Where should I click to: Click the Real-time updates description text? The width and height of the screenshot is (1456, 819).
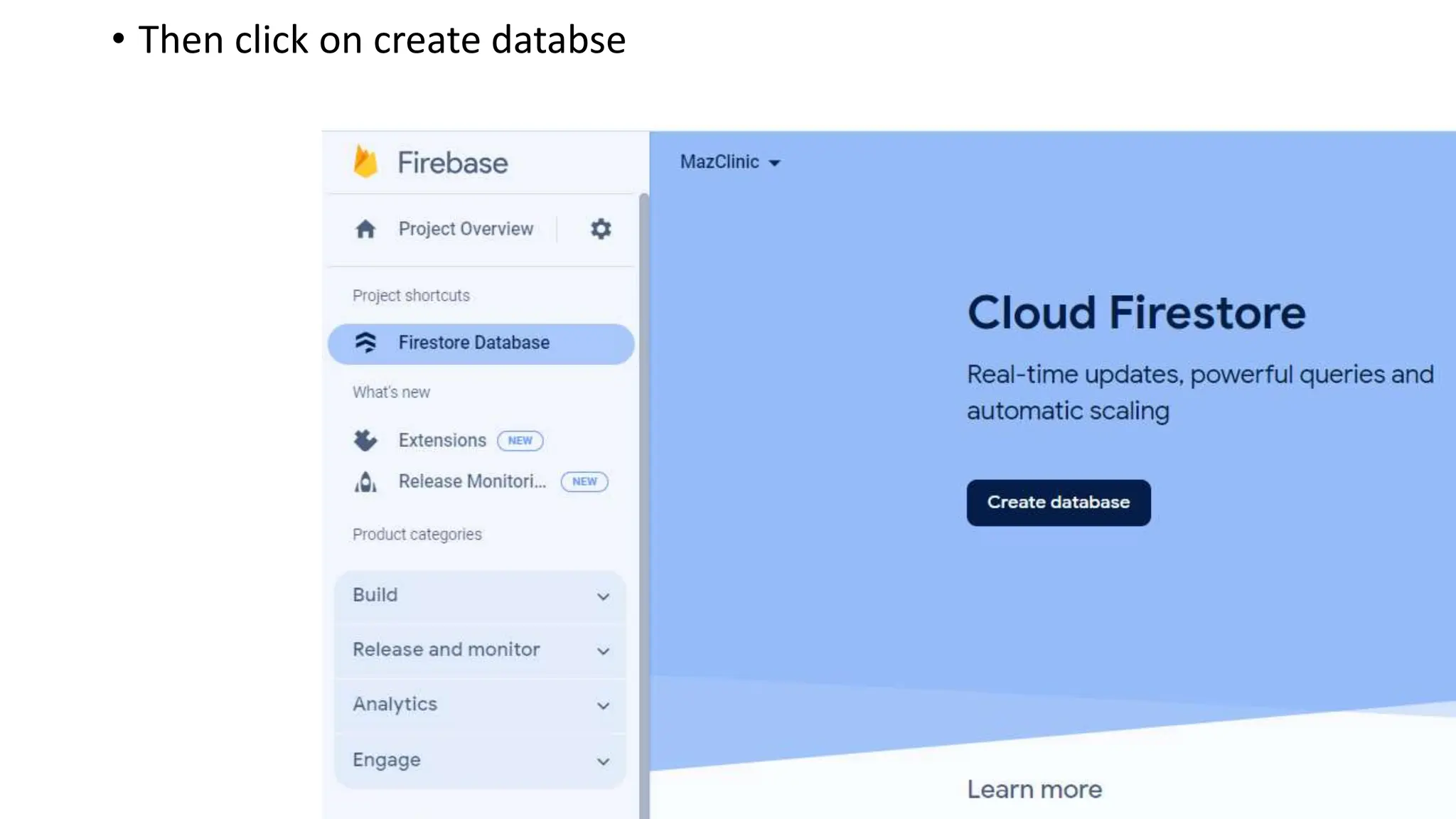[1200, 392]
